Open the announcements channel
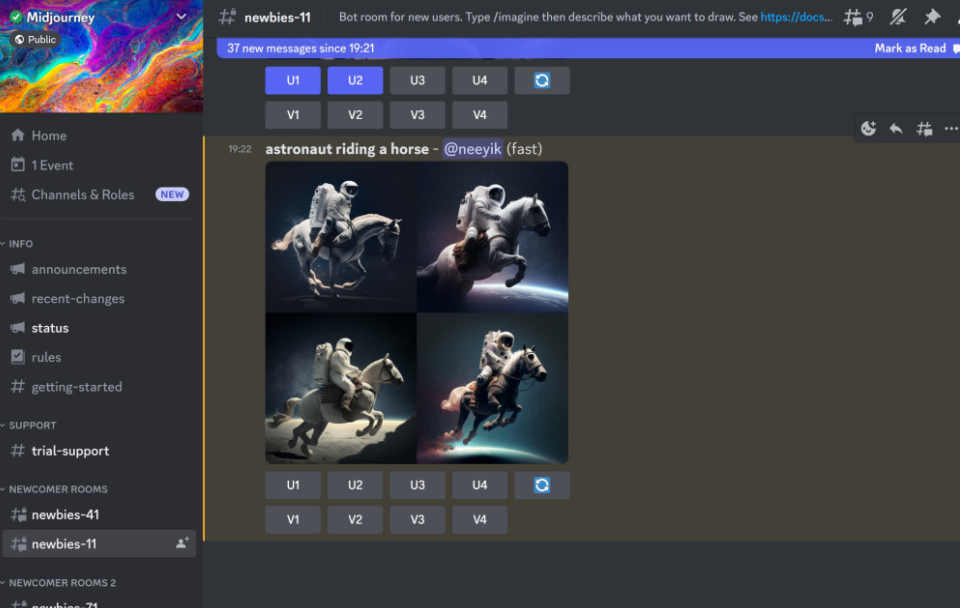 [79, 269]
